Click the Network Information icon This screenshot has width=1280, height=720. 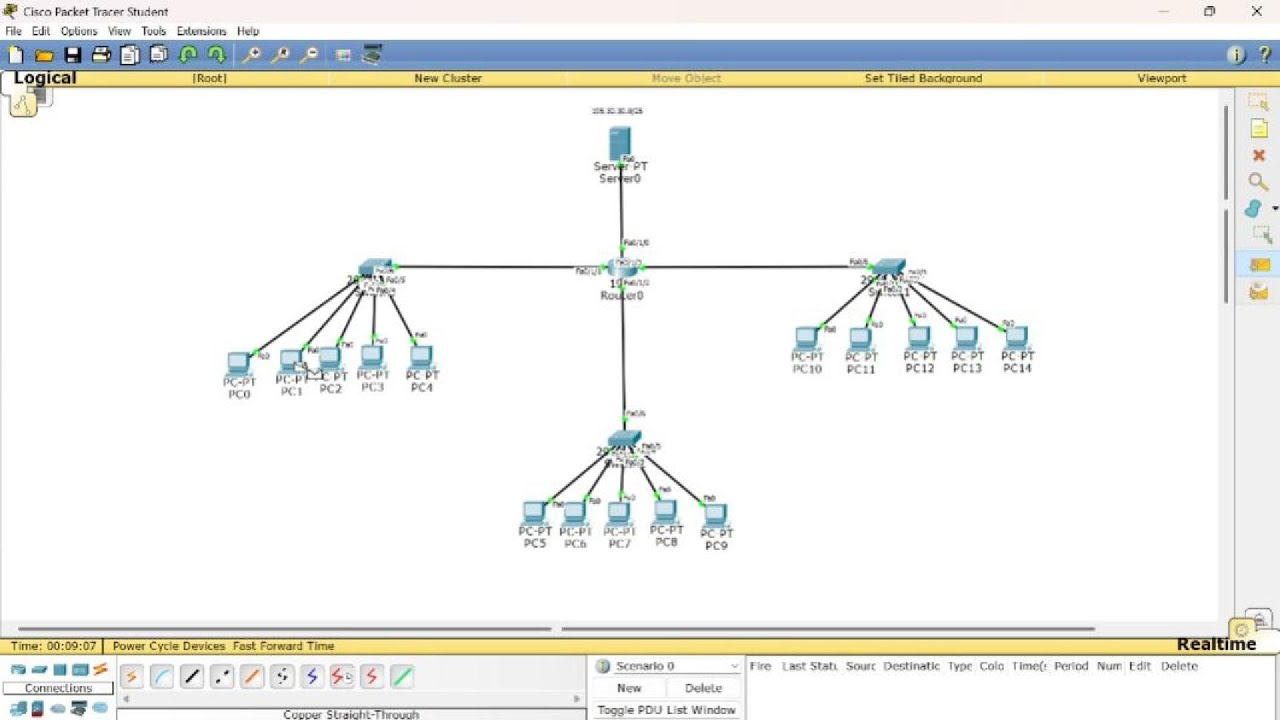(1236, 55)
